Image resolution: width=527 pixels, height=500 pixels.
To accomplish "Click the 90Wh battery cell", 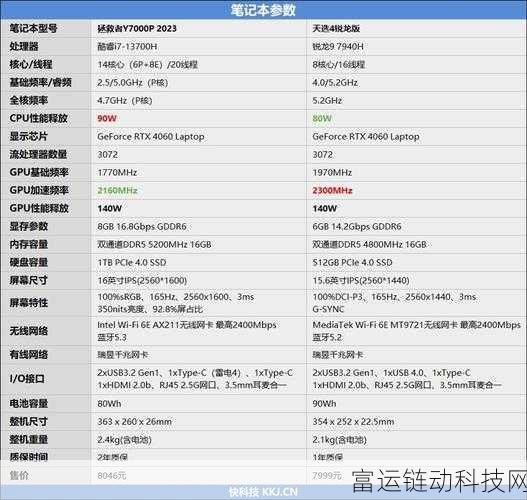I will point(324,404).
